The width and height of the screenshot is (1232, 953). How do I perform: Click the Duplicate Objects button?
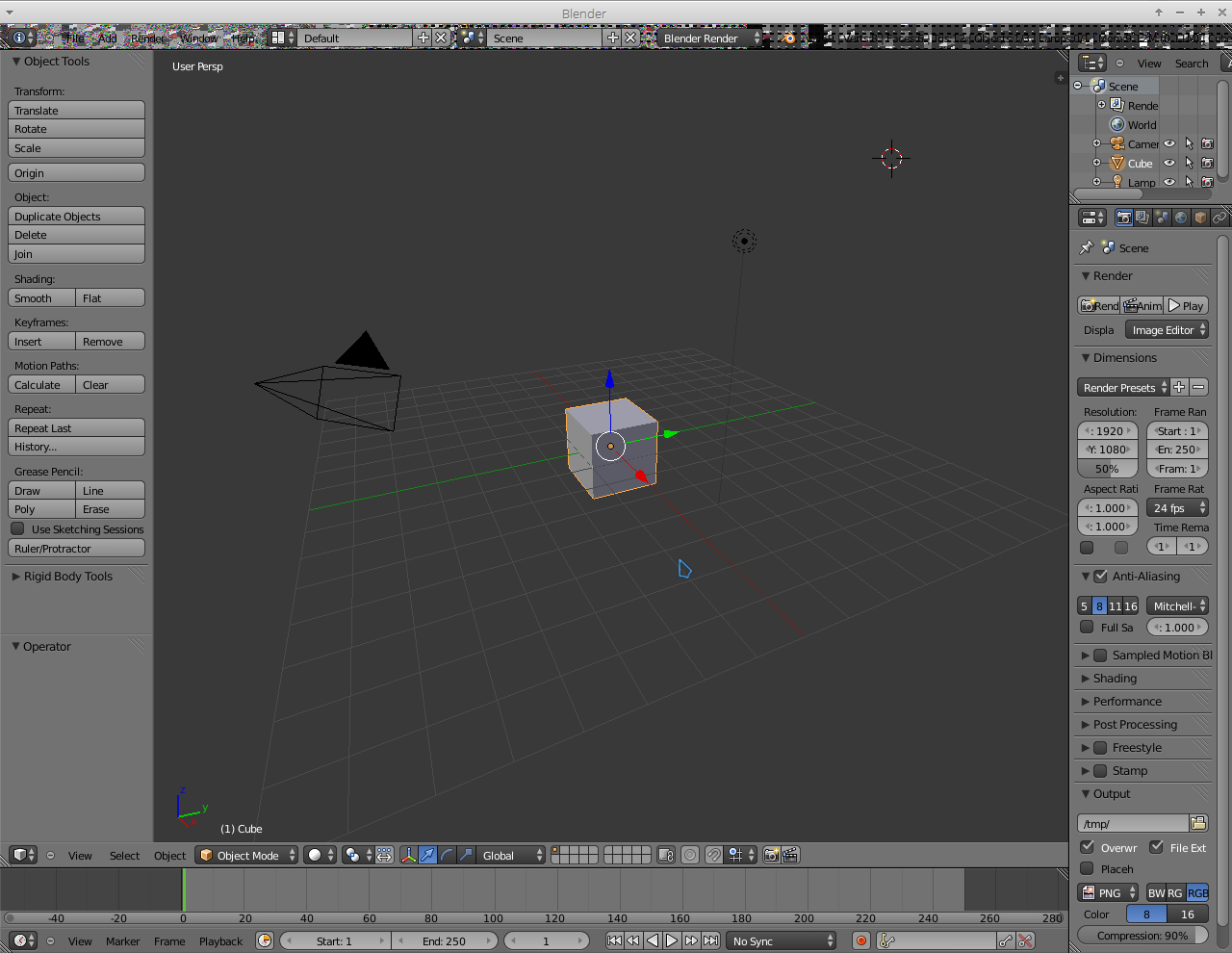(76, 217)
